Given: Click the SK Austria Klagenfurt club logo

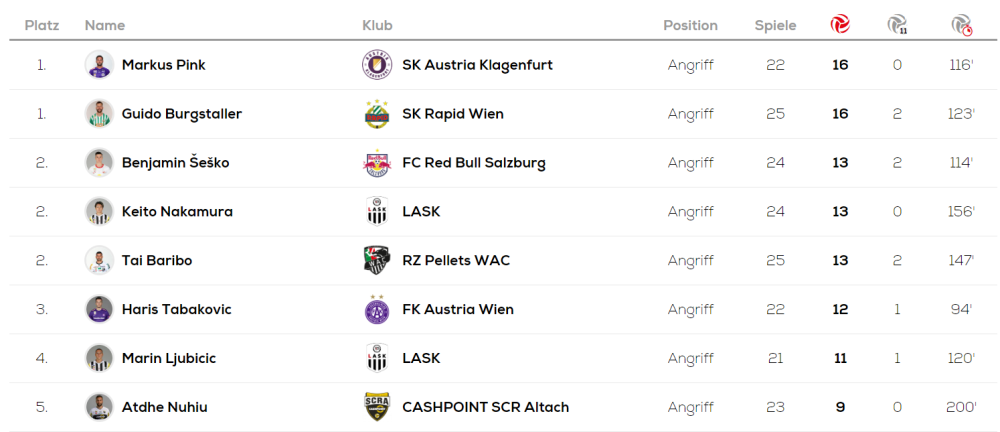Looking at the screenshot, I should click(376, 65).
